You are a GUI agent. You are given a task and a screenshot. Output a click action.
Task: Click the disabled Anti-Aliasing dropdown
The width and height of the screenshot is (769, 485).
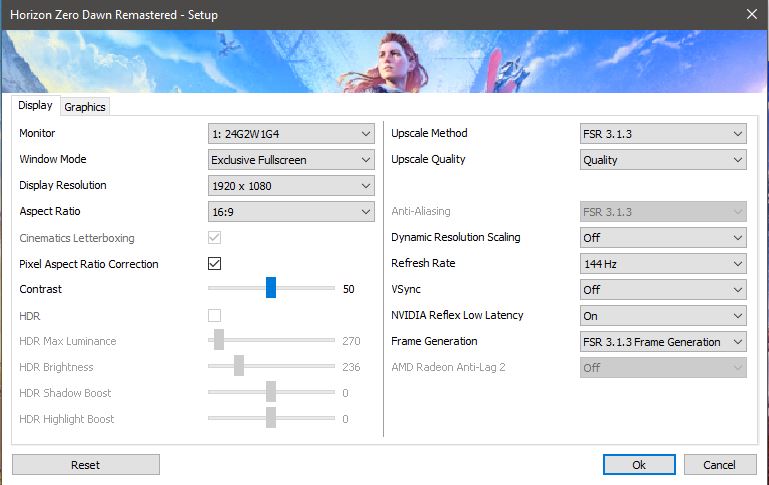click(x=663, y=211)
